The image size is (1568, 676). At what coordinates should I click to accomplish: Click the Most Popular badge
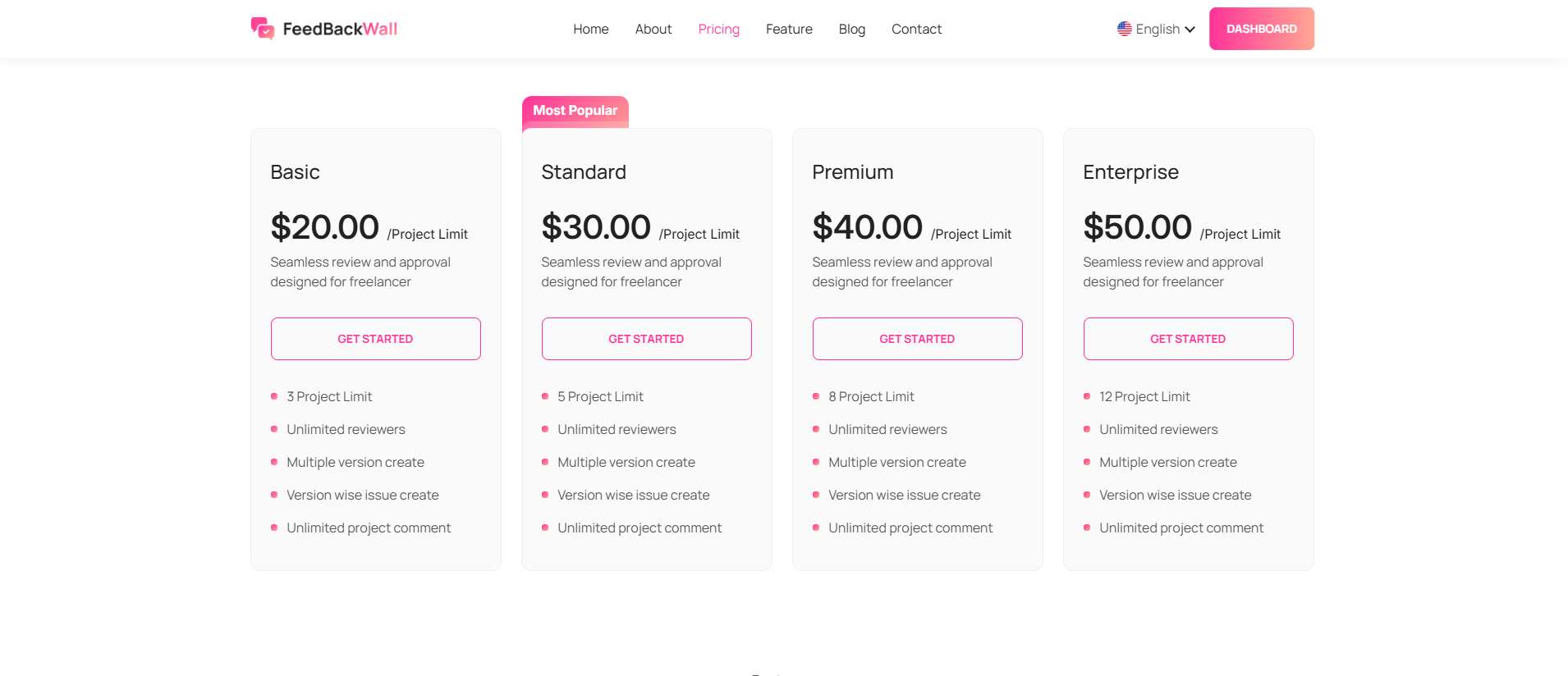coord(575,111)
